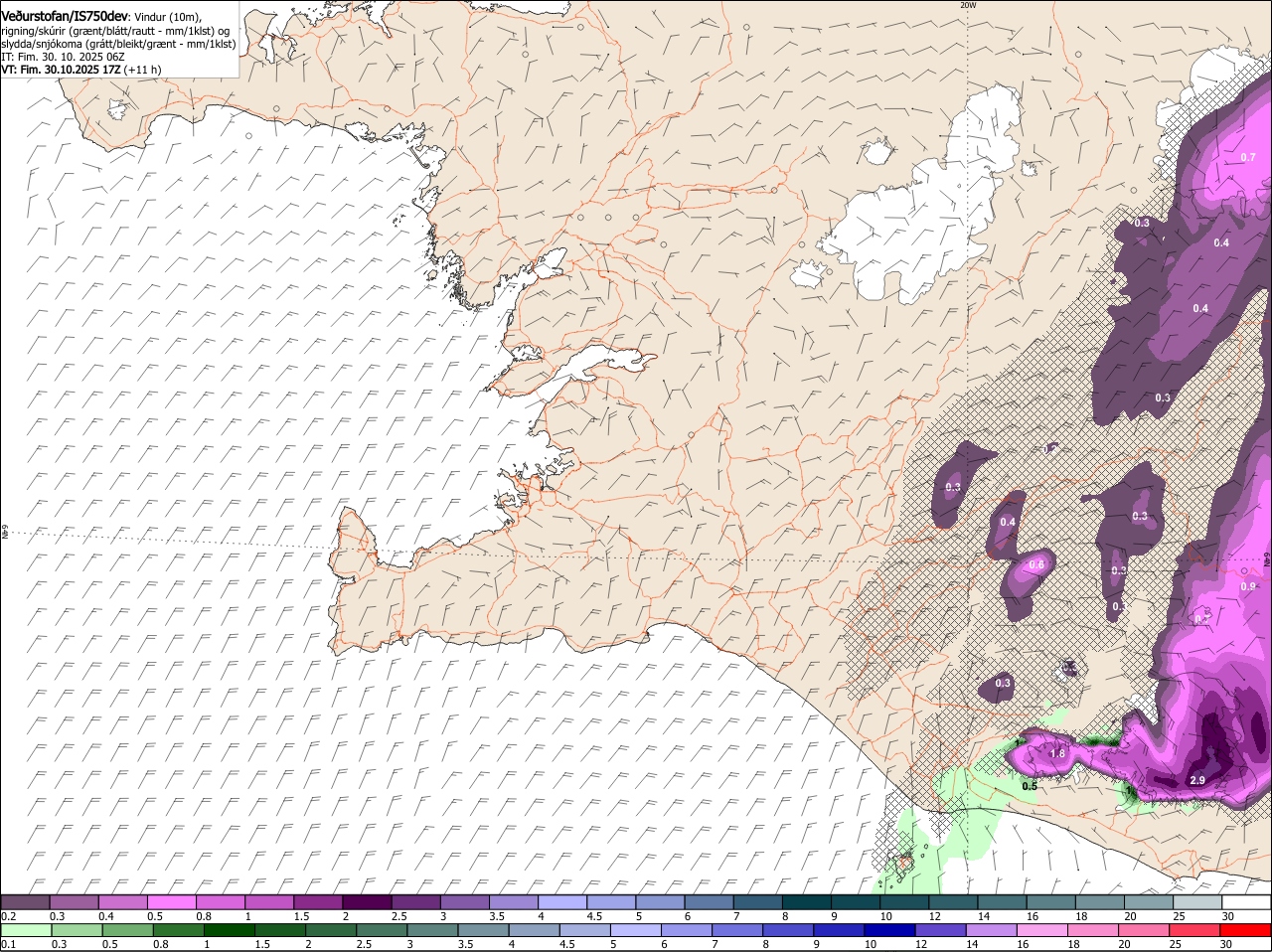
Task: Click the 0.9 precipitation value on the map
Action: [x=1249, y=586]
